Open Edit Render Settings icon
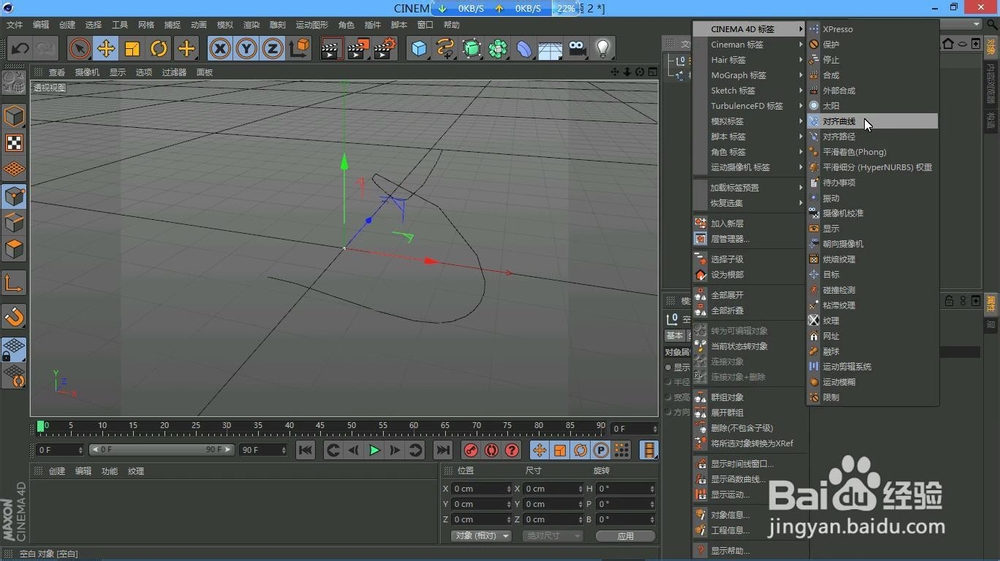This screenshot has height=561, width=1000. pos(385,48)
